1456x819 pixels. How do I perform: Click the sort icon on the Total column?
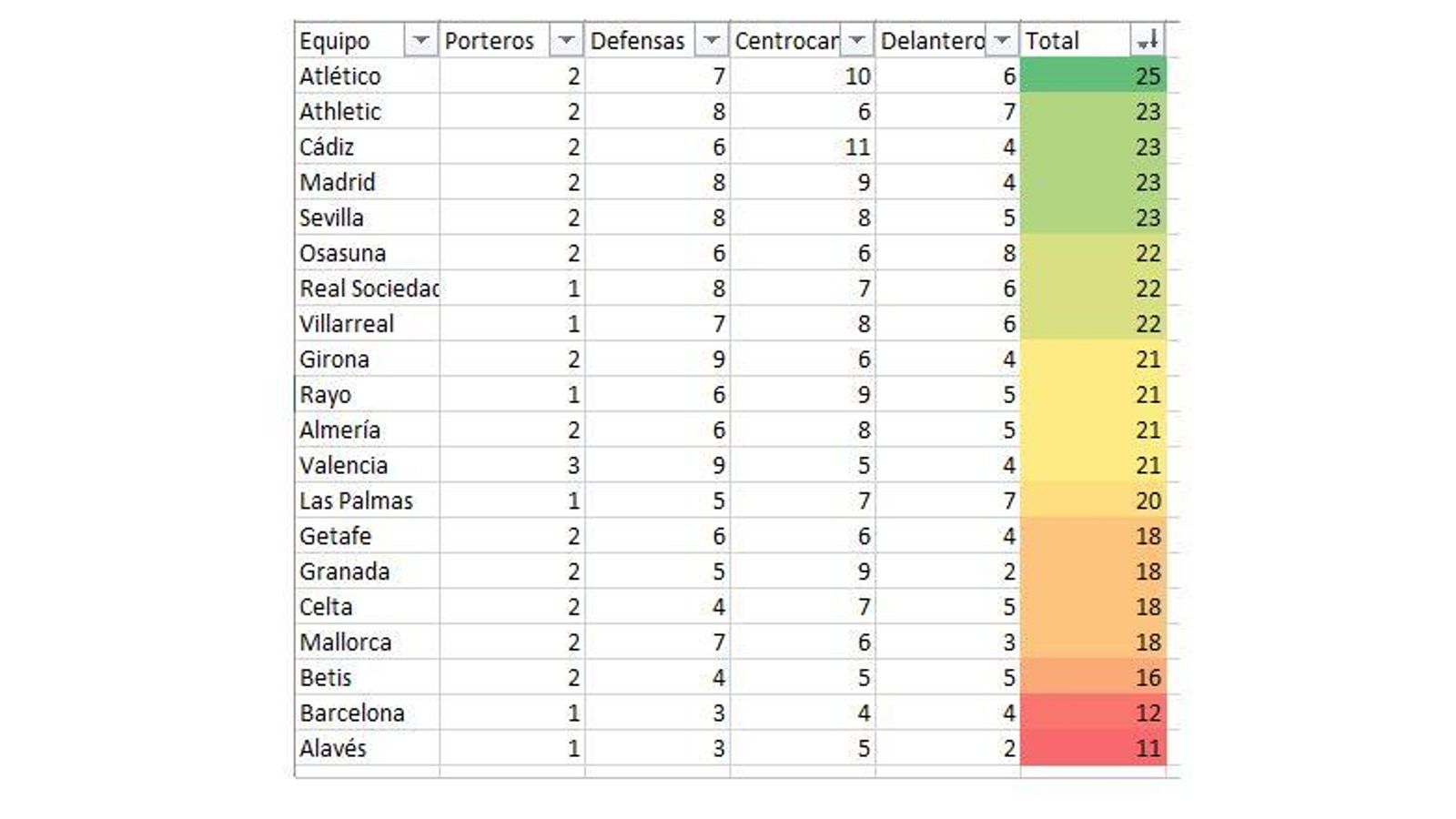1147,40
